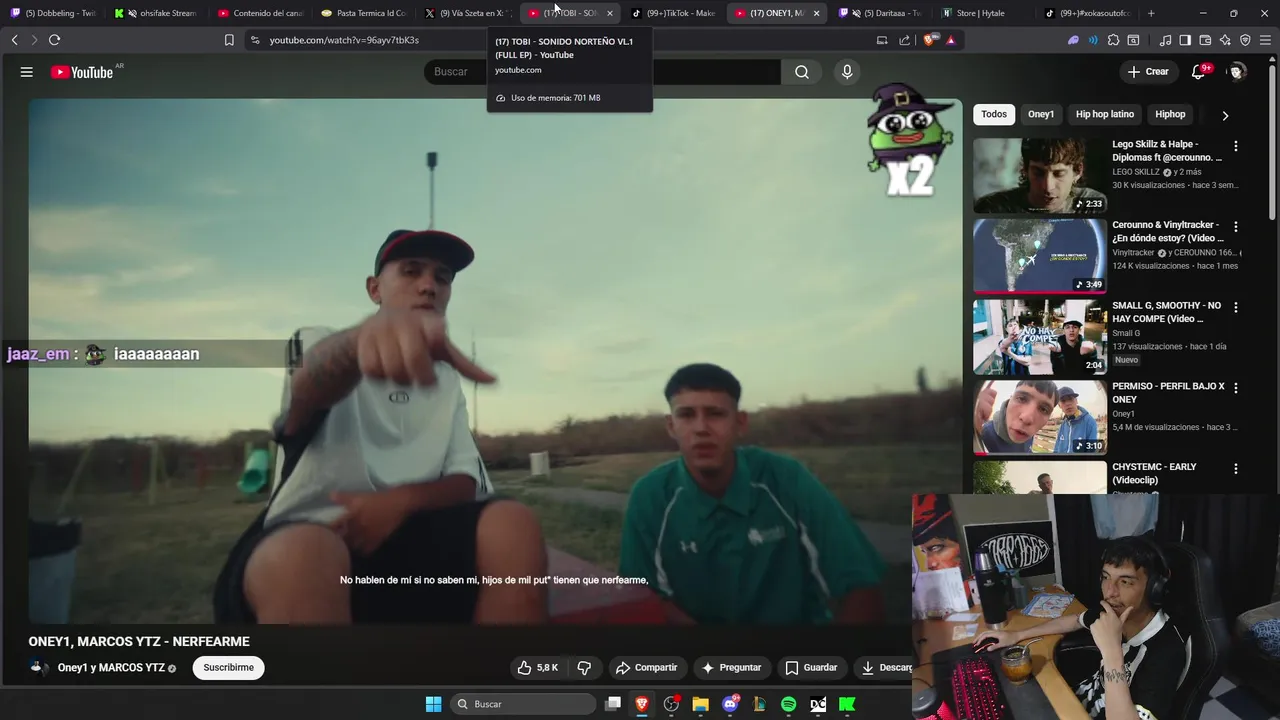Open Spotify from the taskbar
1280x720 pixels.
coord(788,704)
